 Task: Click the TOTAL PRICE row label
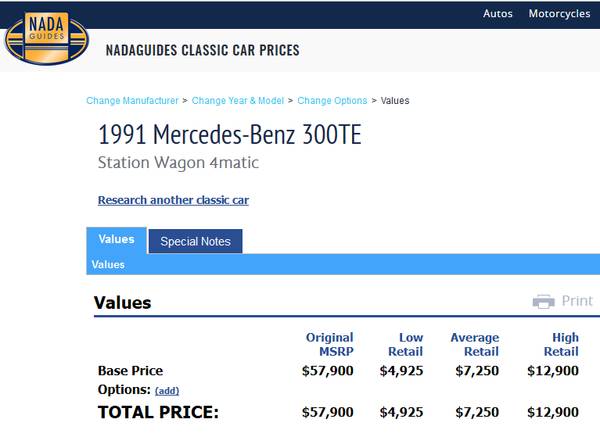point(157,412)
